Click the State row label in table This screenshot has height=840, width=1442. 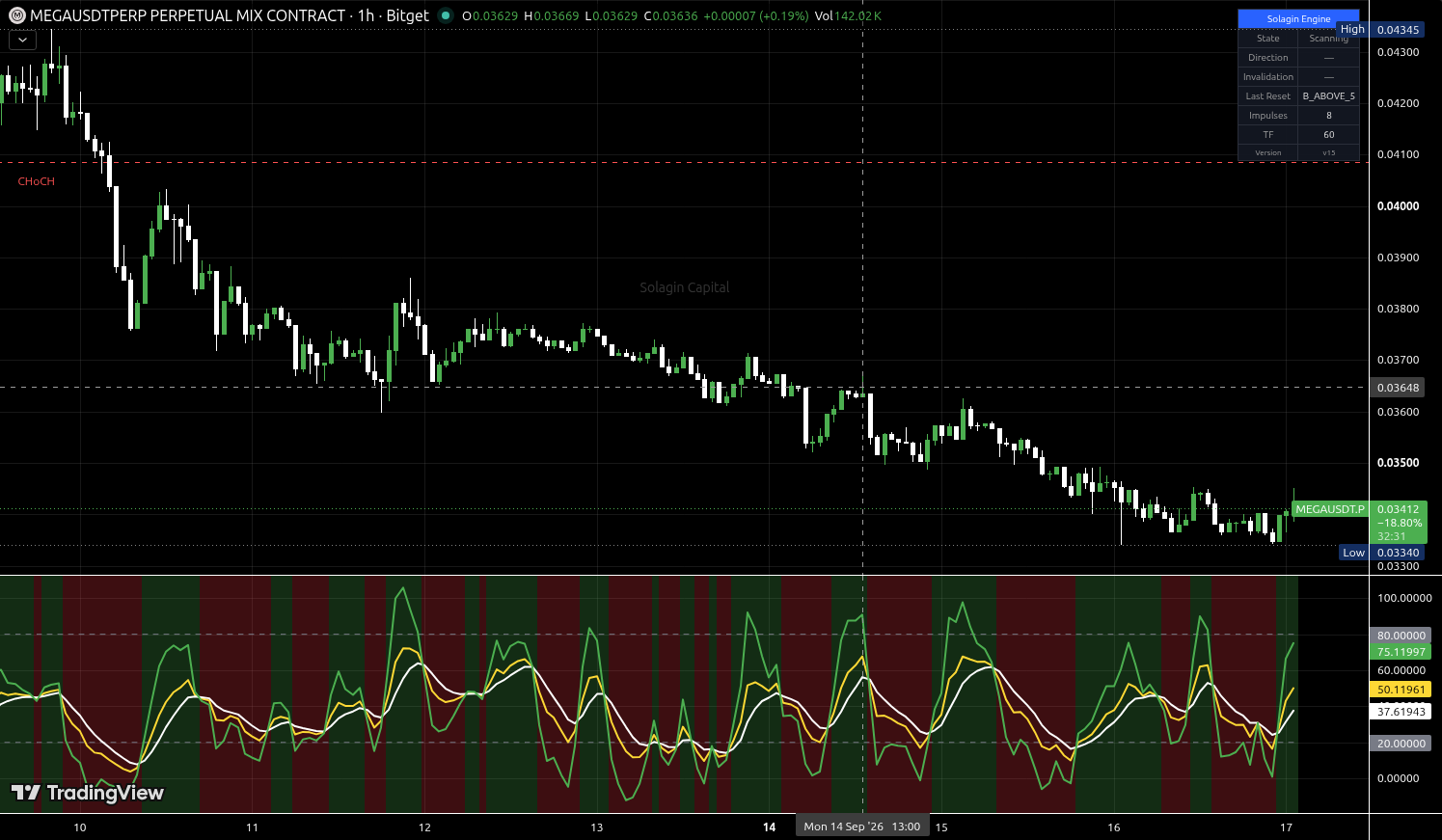(1268, 39)
